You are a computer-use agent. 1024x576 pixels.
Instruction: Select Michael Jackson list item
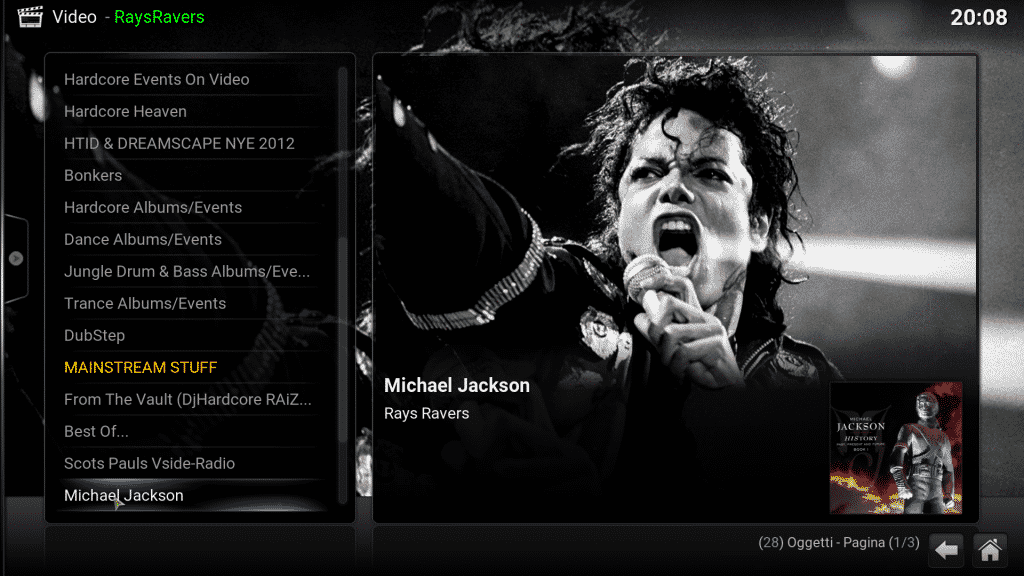pos(193,496)
